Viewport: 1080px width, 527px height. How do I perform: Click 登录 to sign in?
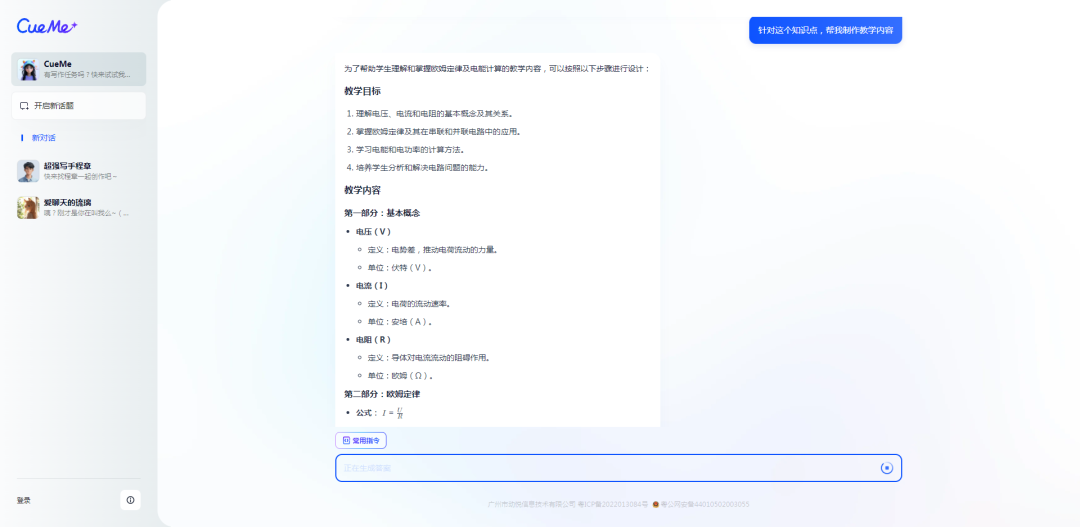(23, 501)
